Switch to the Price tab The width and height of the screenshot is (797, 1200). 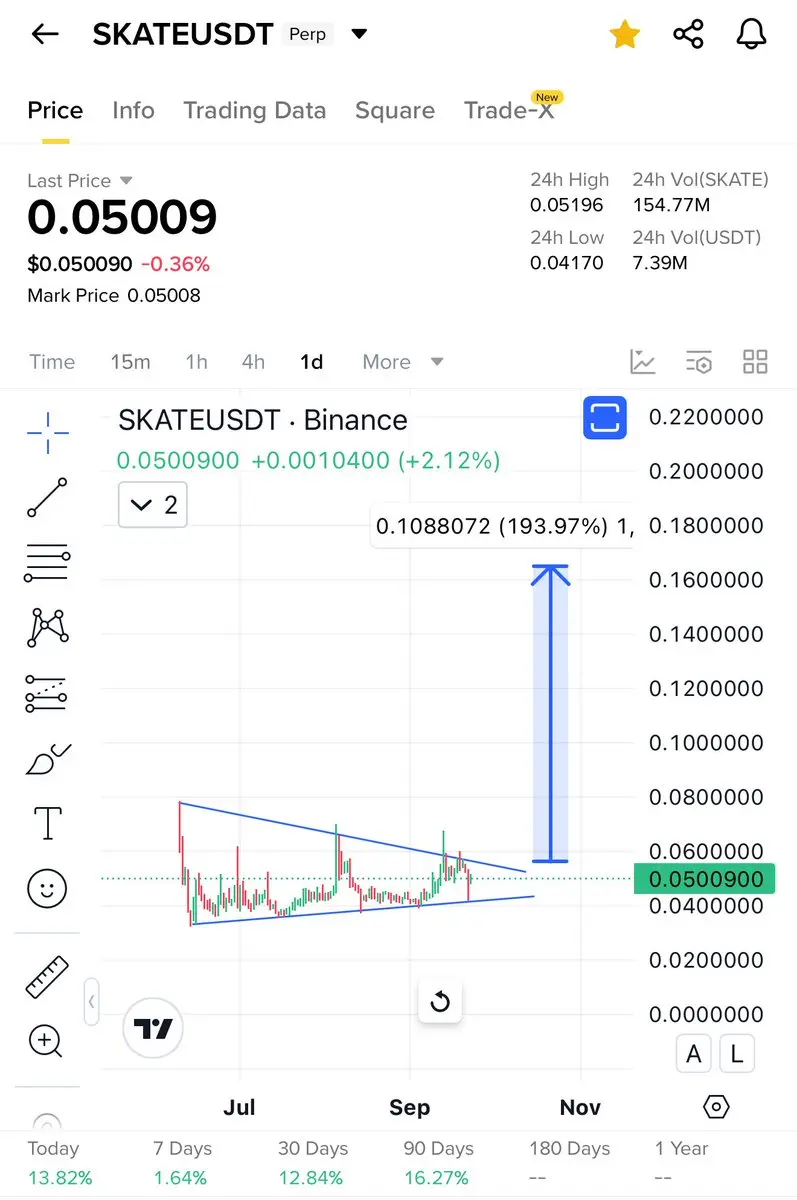(x=55, y=110)
